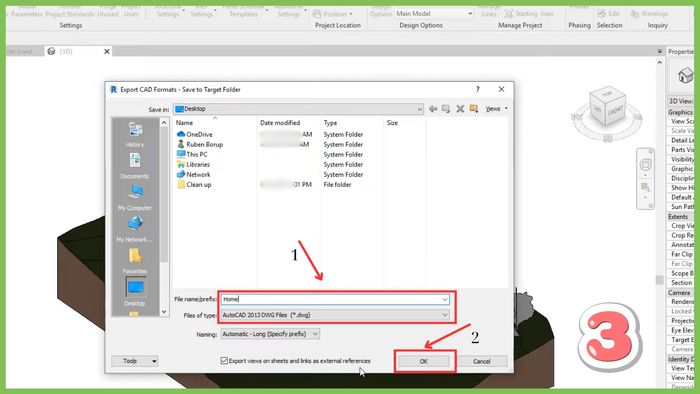Screen dimensions: 700x394
Task: Open Position dropdown in ribbon
Action: coord(333,14)
